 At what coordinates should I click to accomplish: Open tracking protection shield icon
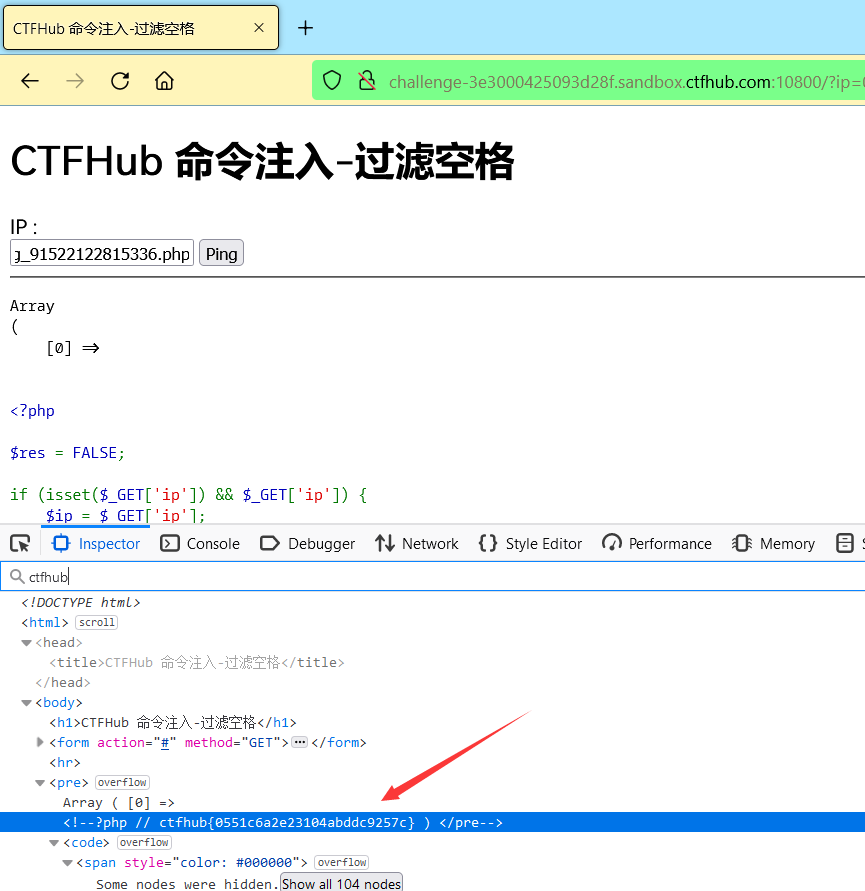tap(332, 81)
